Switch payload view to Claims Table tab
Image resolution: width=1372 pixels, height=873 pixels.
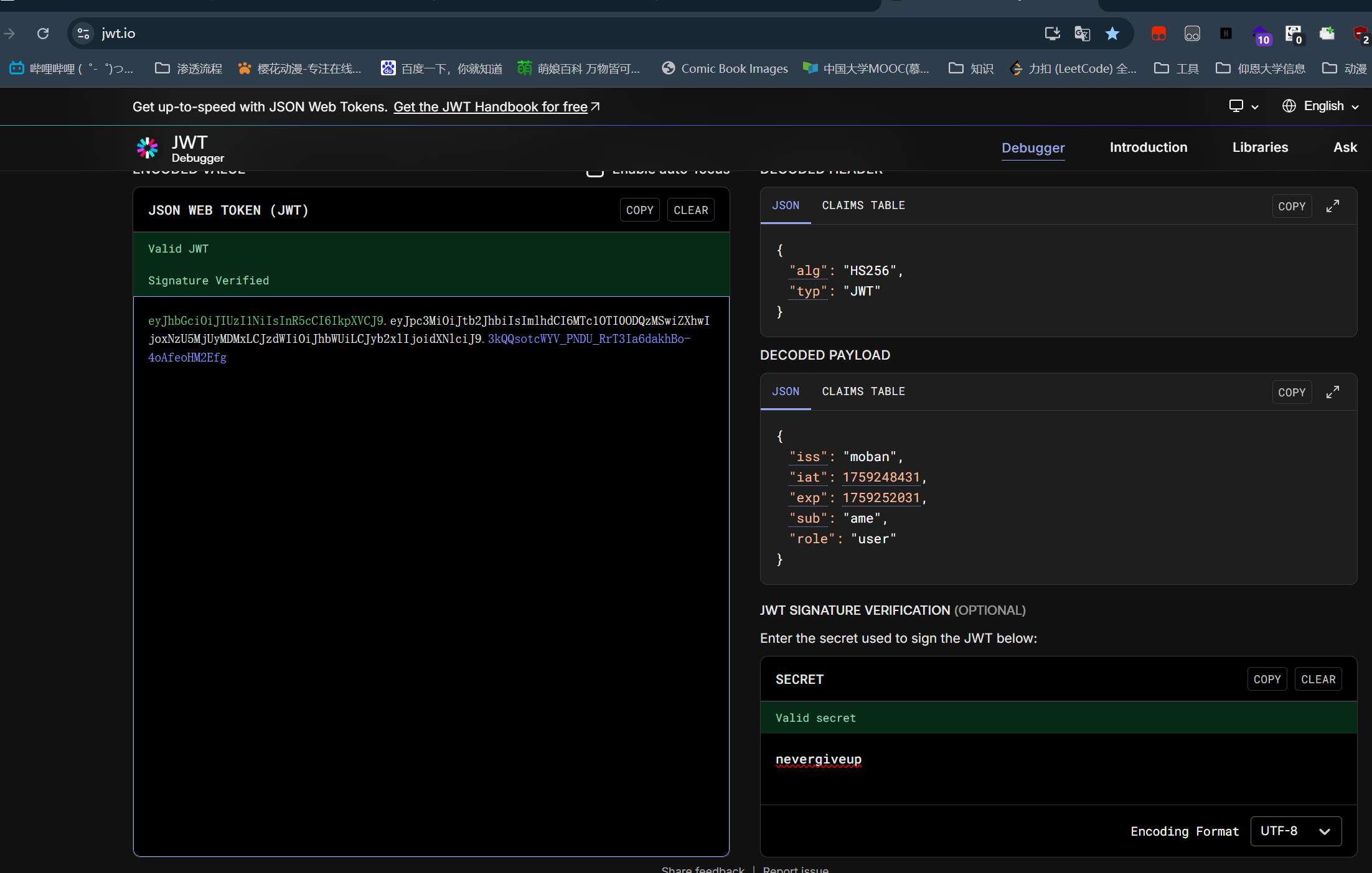click(863, 391)
